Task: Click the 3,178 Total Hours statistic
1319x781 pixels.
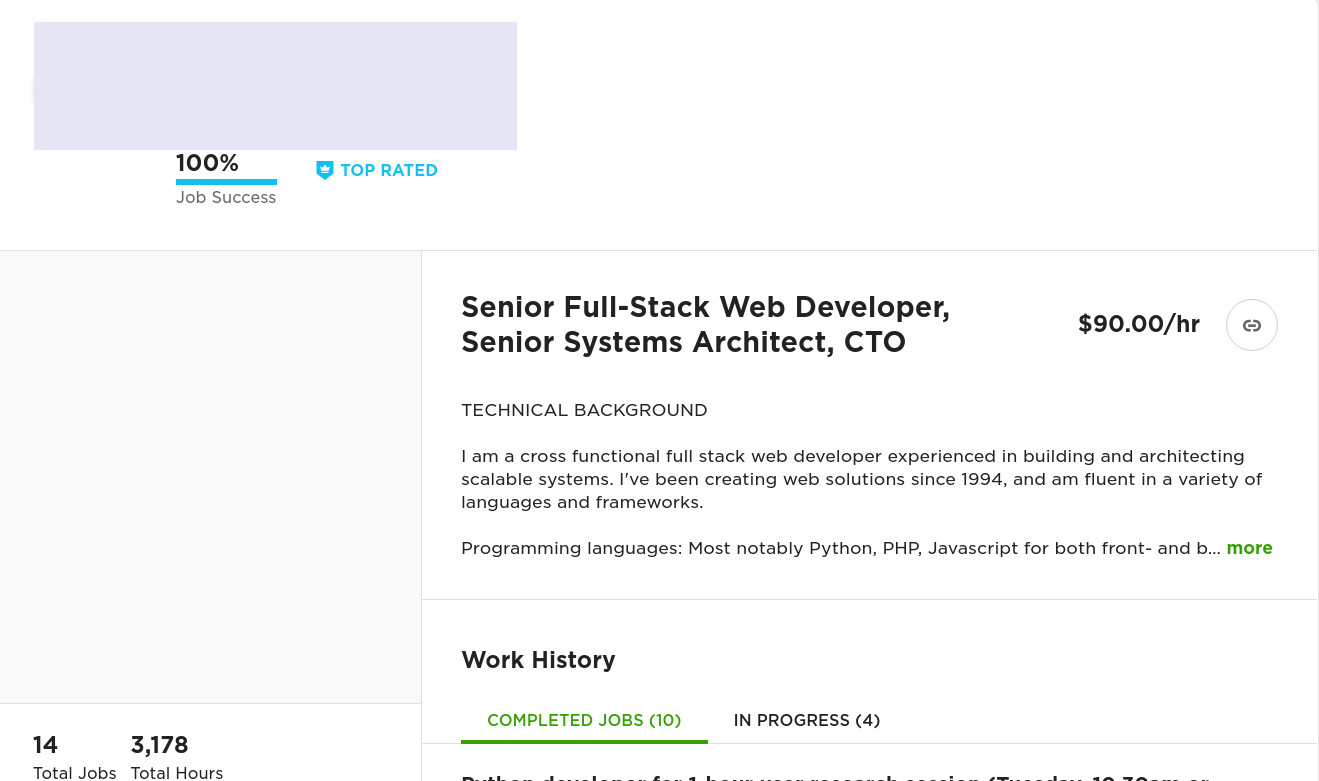Action: tap(160, 745)
